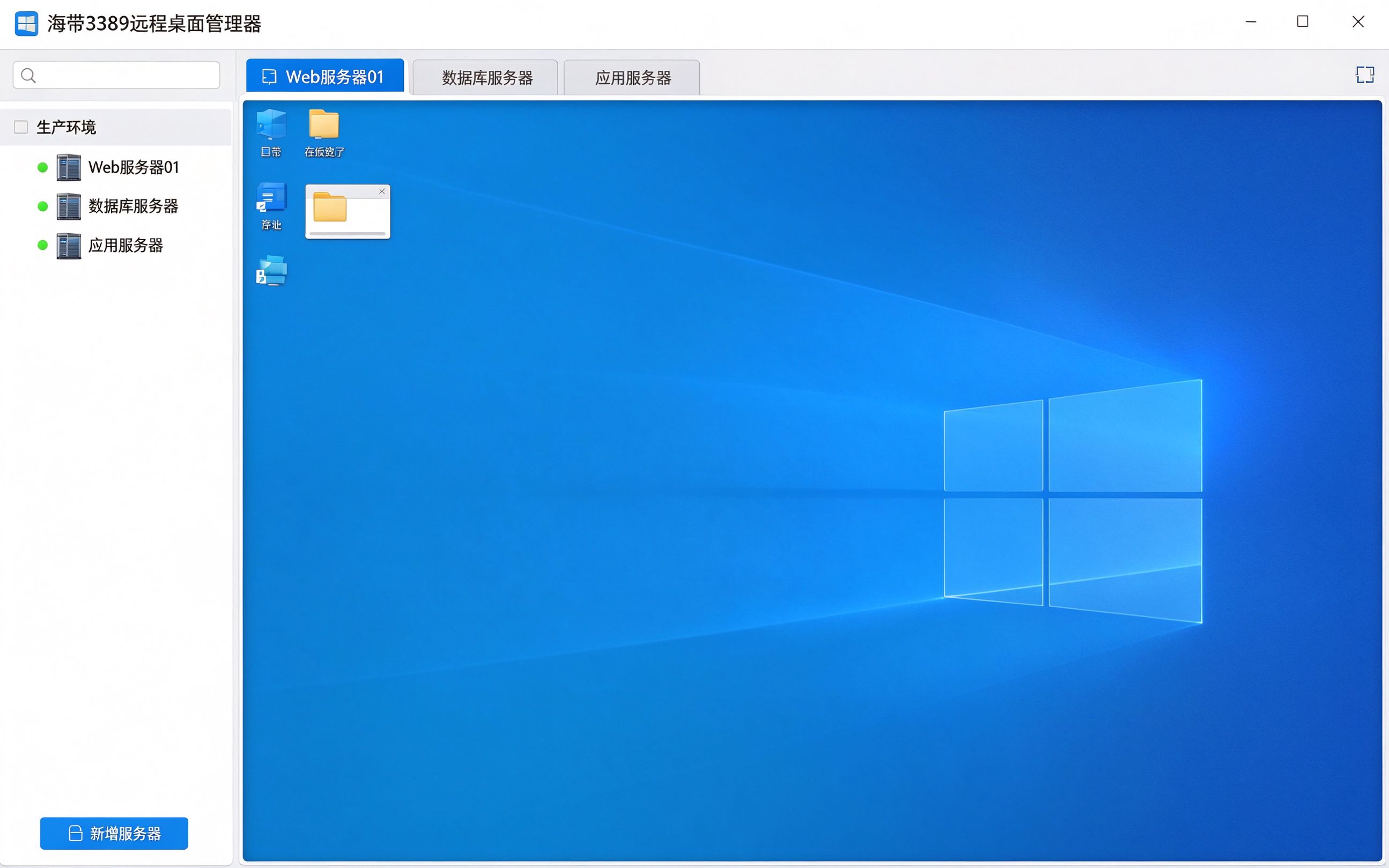Click the label under the shortcut document icon

pos(271,225)
